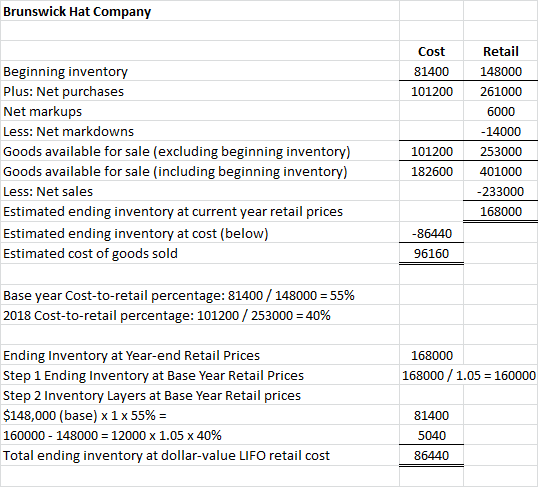538x487 pixels.
Task: Click the 'Cost' column header cell
Action: coord(431,51)
